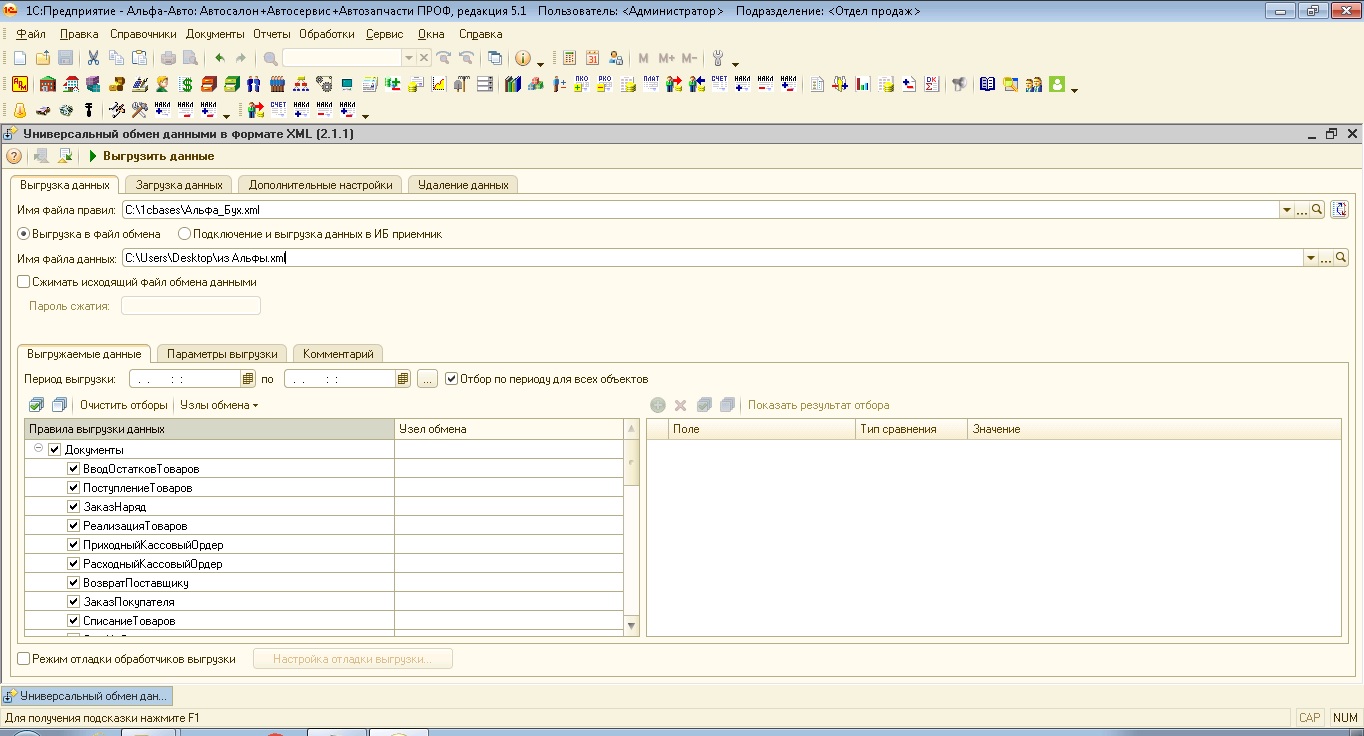Click the green user avatar icon
Image resolution: width=1364 pixels, height=736 pixels.
(x=1058, y=84)
